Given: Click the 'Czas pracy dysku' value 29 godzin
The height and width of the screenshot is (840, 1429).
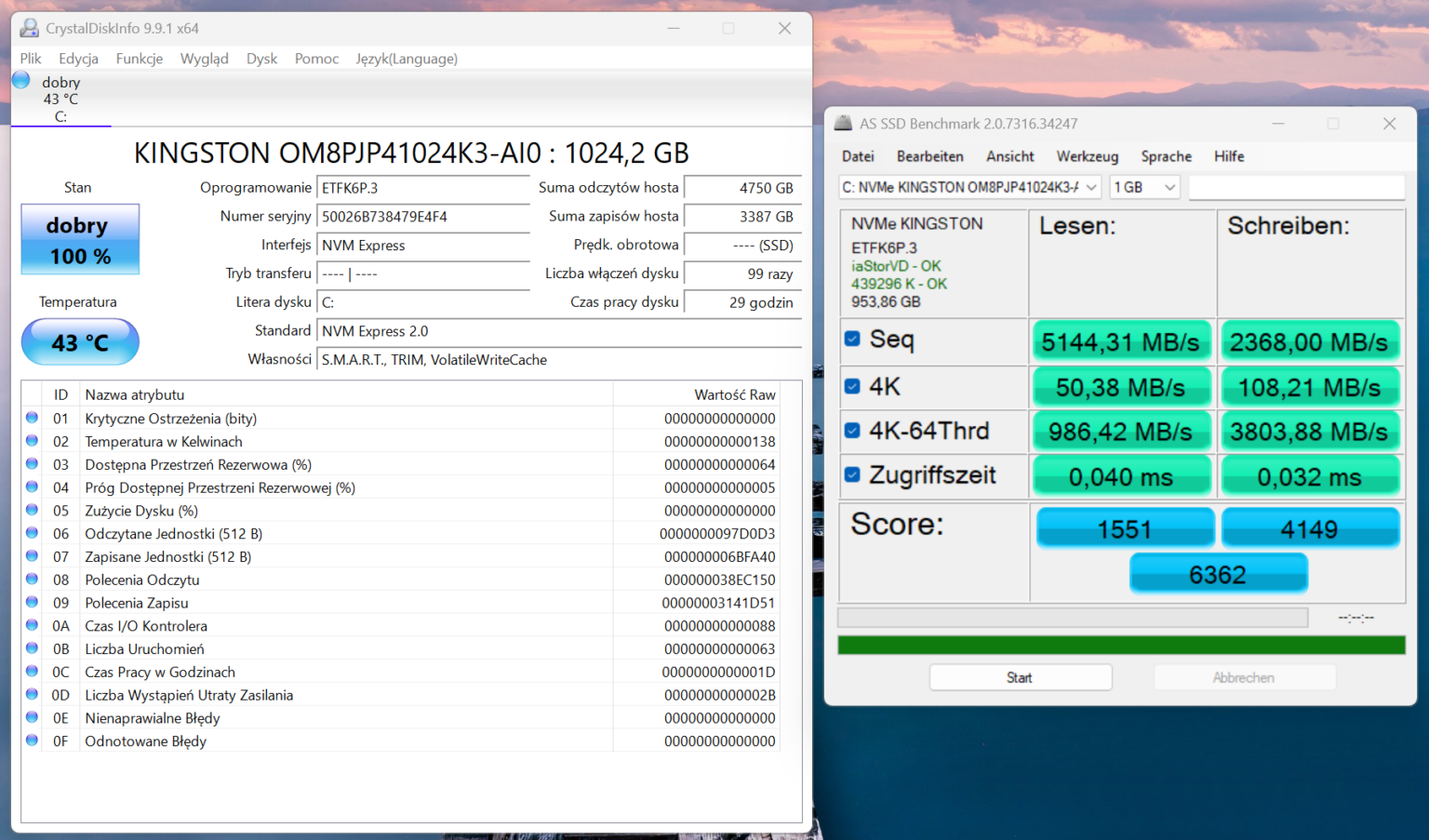Looking at the screenshot, I should click(742, 302).
